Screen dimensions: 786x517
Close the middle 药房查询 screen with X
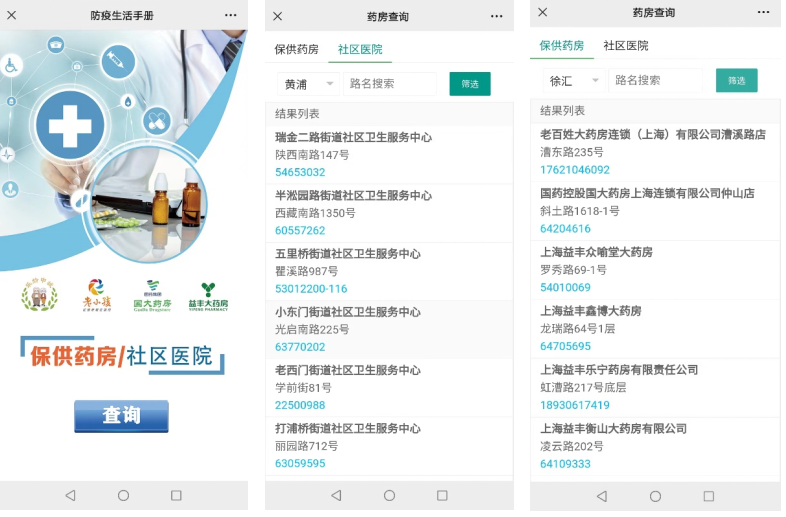pos(277,16)
